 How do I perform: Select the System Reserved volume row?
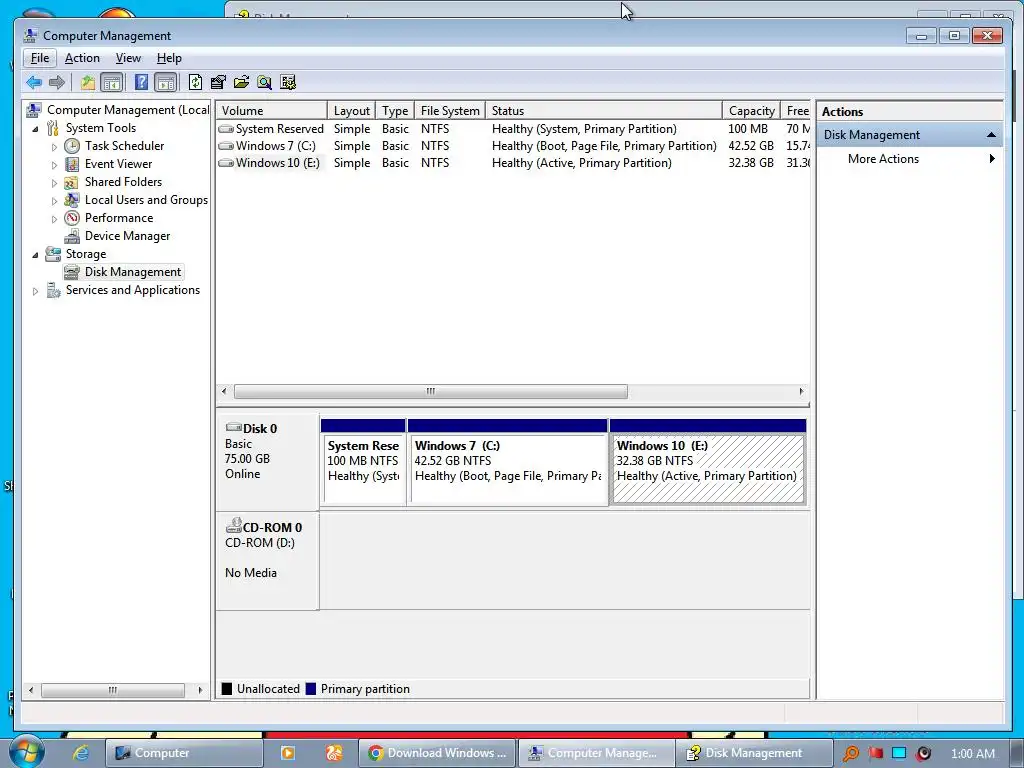pyautogui.click(x=513, y=129)
